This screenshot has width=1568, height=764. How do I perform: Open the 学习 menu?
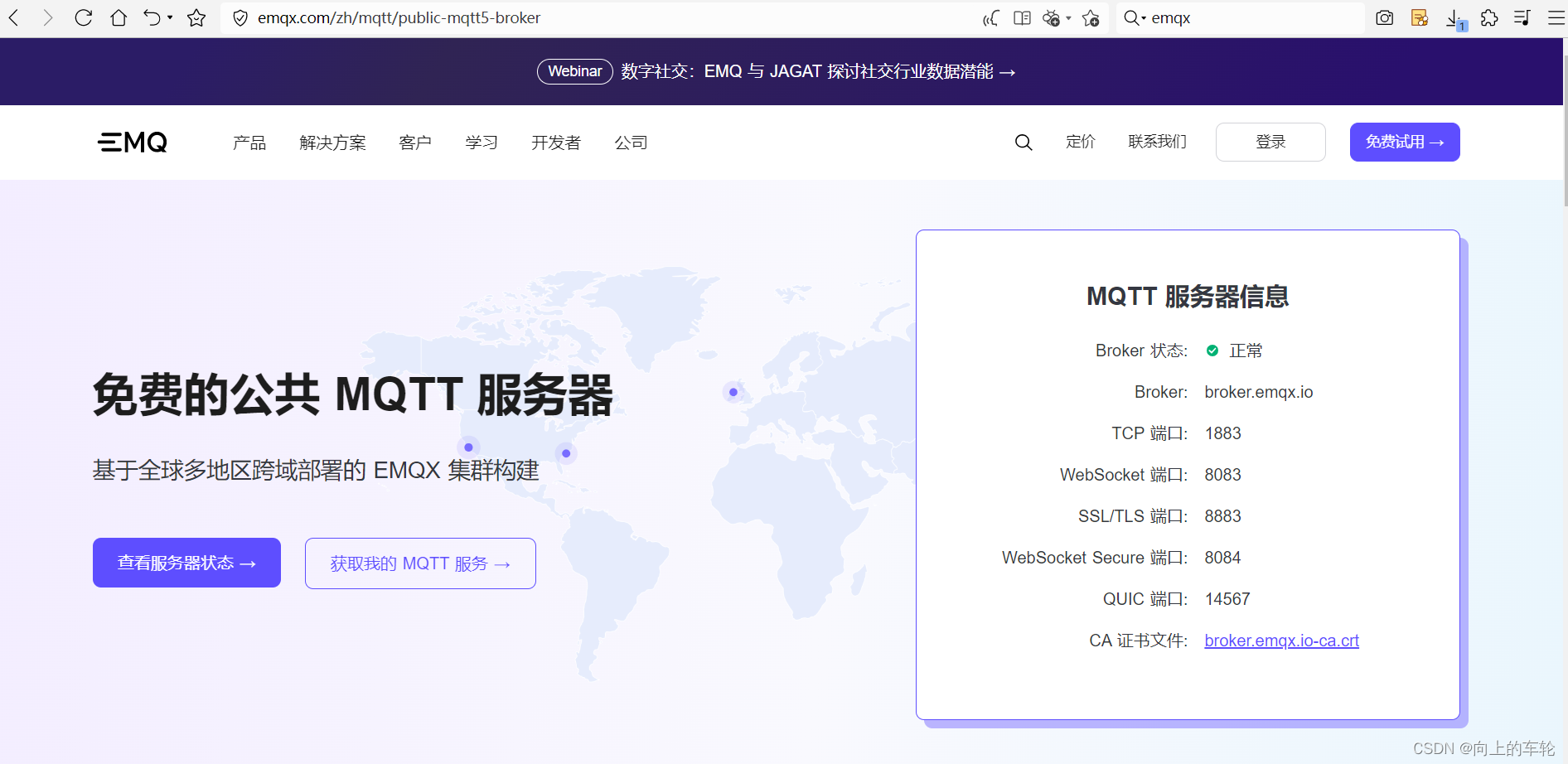pyautogui.click(x=482, y=143)
